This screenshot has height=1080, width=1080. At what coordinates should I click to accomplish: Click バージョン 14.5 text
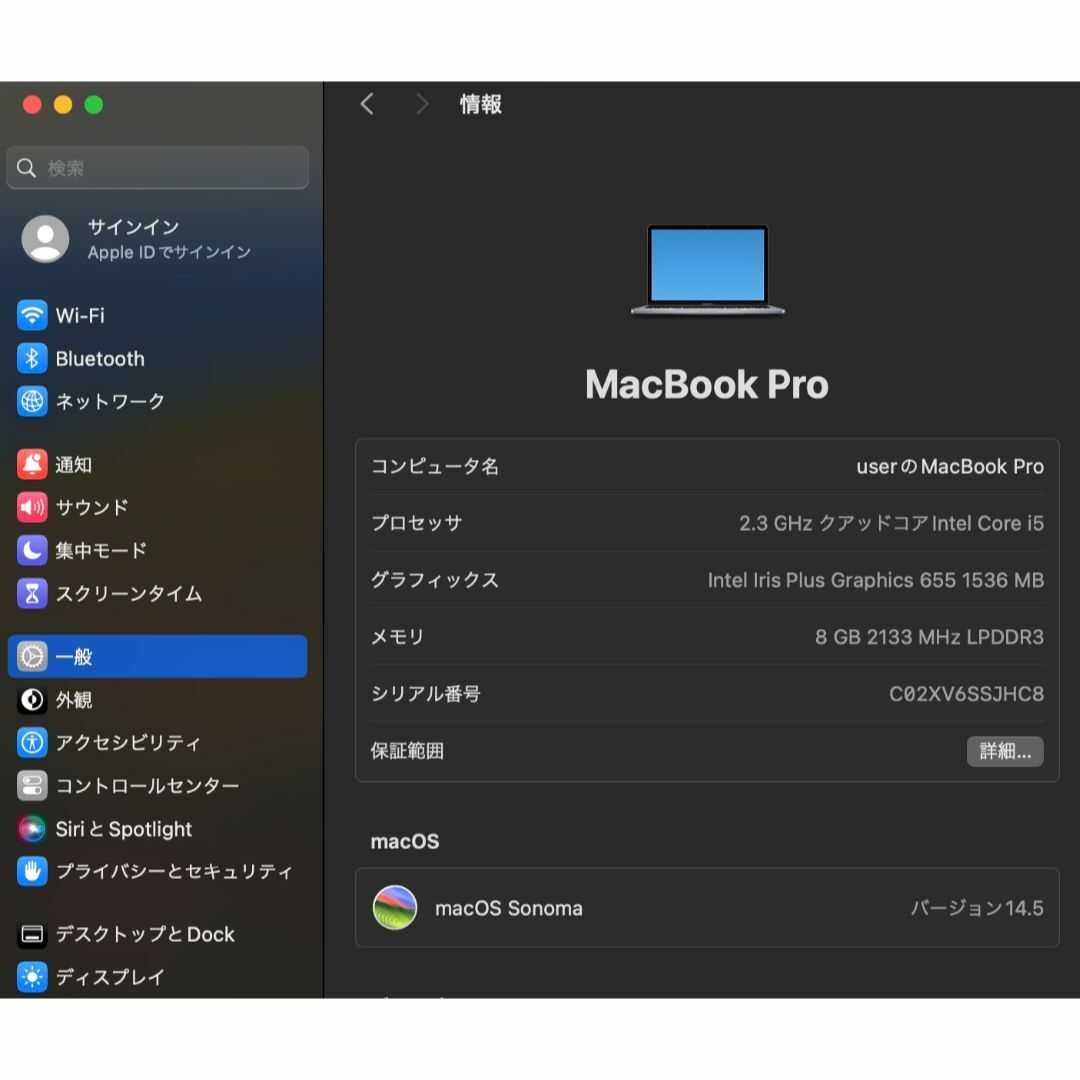point(977,908)
